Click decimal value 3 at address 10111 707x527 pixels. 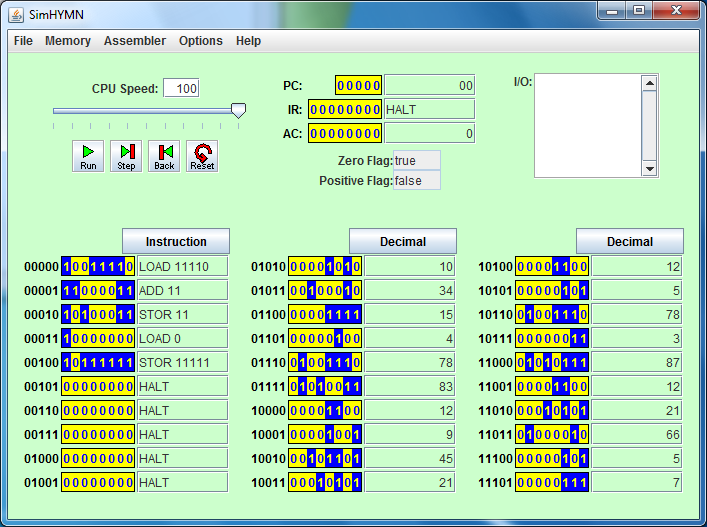pyautogui.click(x=637, y=339)
